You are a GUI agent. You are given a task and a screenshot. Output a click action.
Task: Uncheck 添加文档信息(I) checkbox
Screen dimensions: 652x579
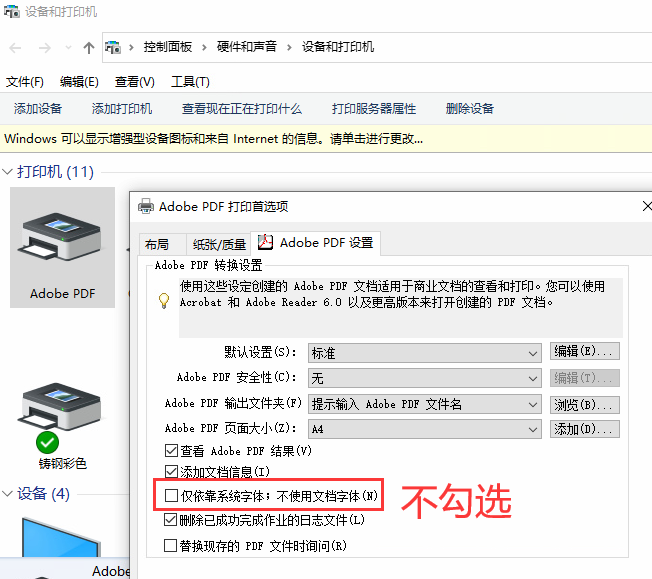(x=171, y=471)
